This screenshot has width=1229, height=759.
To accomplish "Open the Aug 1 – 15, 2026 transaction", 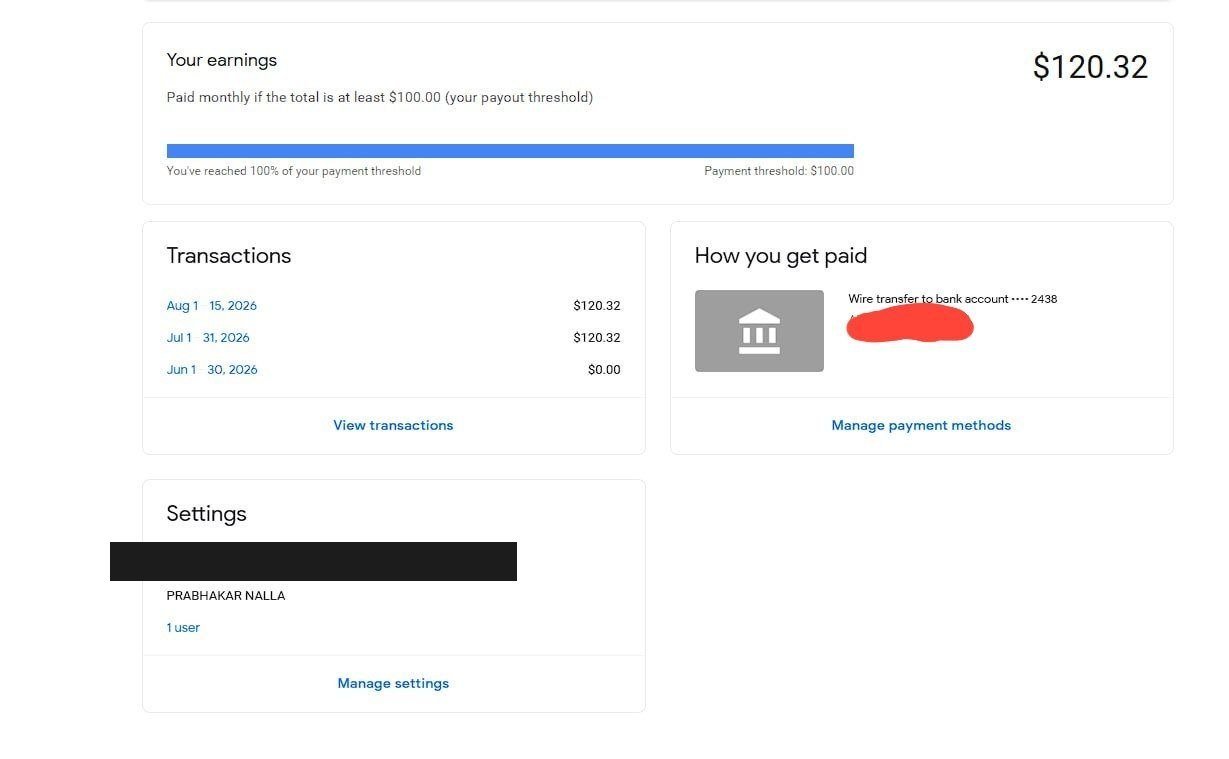I will click(x=212, y=306).
